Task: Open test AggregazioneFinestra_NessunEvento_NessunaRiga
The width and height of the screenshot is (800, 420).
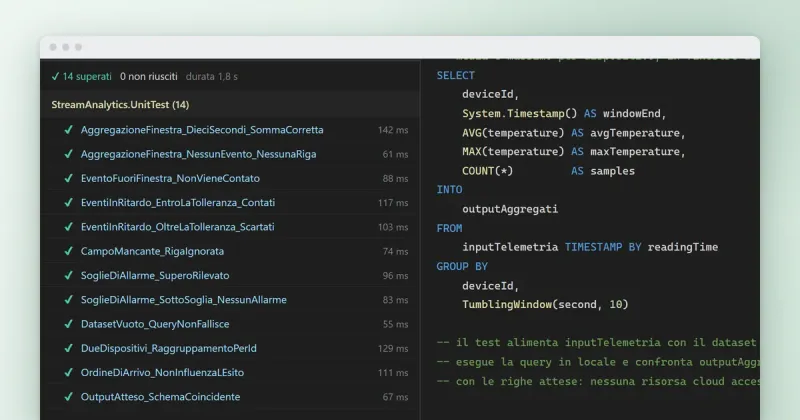Action: [x=198, y=154]
